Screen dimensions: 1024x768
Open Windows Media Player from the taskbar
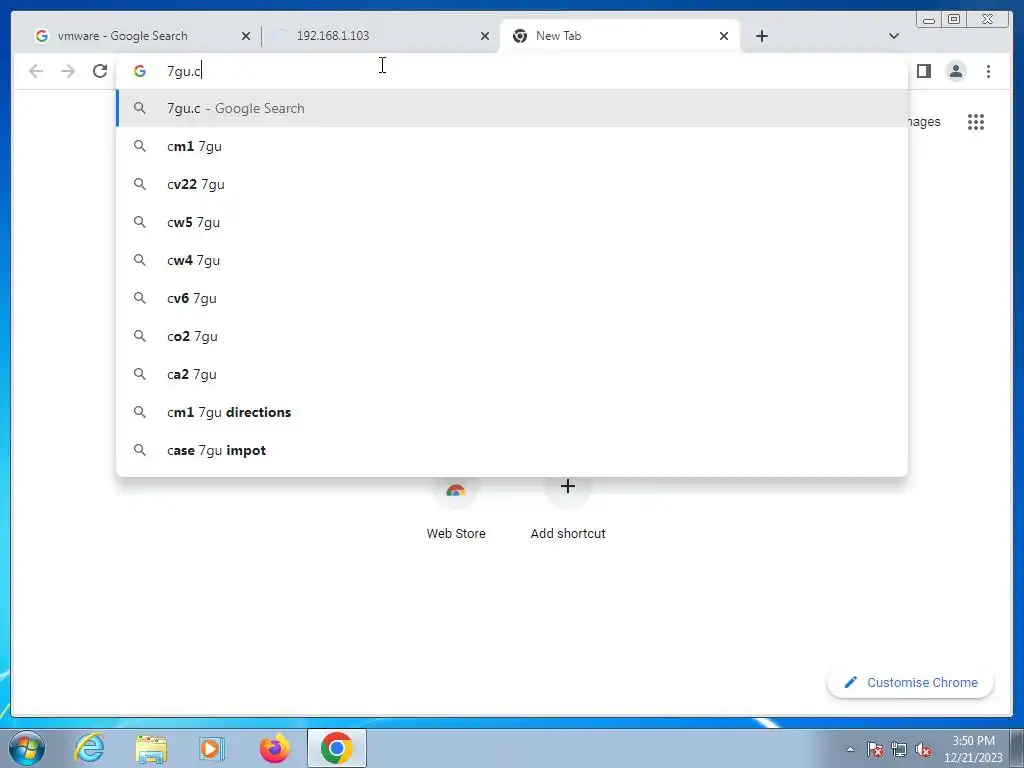pos(211,748)
